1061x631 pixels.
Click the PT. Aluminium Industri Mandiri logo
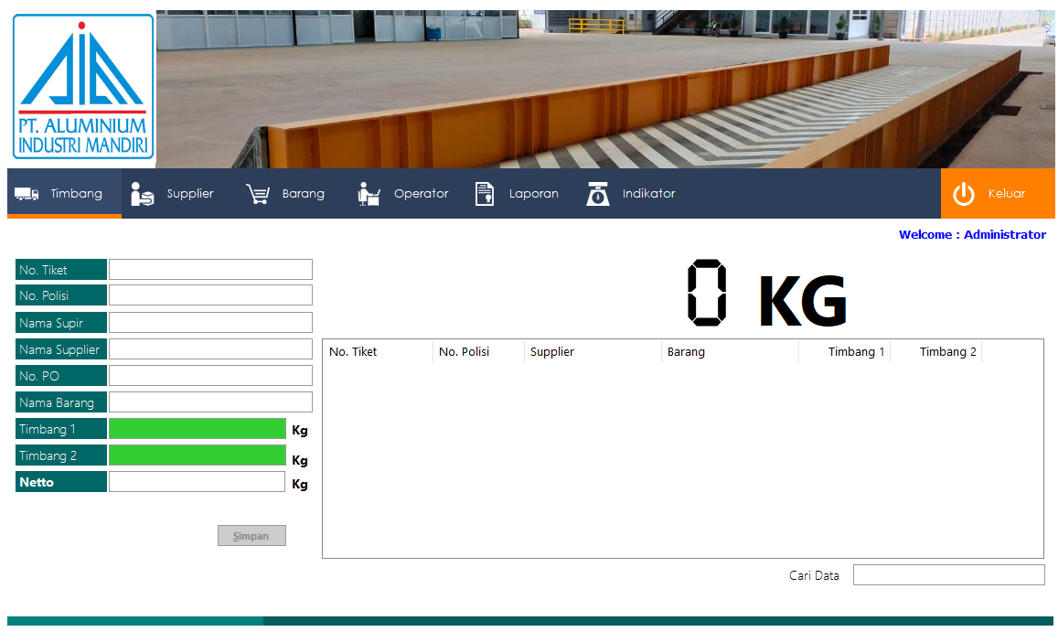pos(83,87)
